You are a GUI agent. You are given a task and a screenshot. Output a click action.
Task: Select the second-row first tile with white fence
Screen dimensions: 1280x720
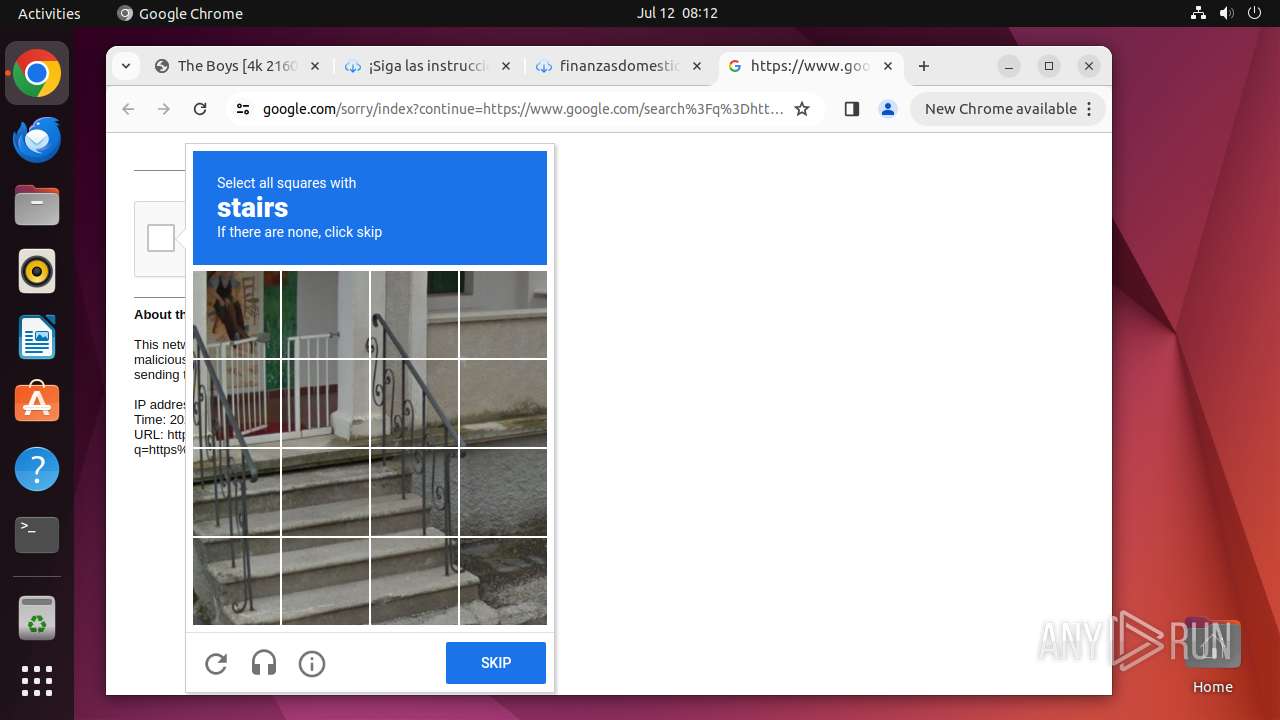click(x=236, y=403)
